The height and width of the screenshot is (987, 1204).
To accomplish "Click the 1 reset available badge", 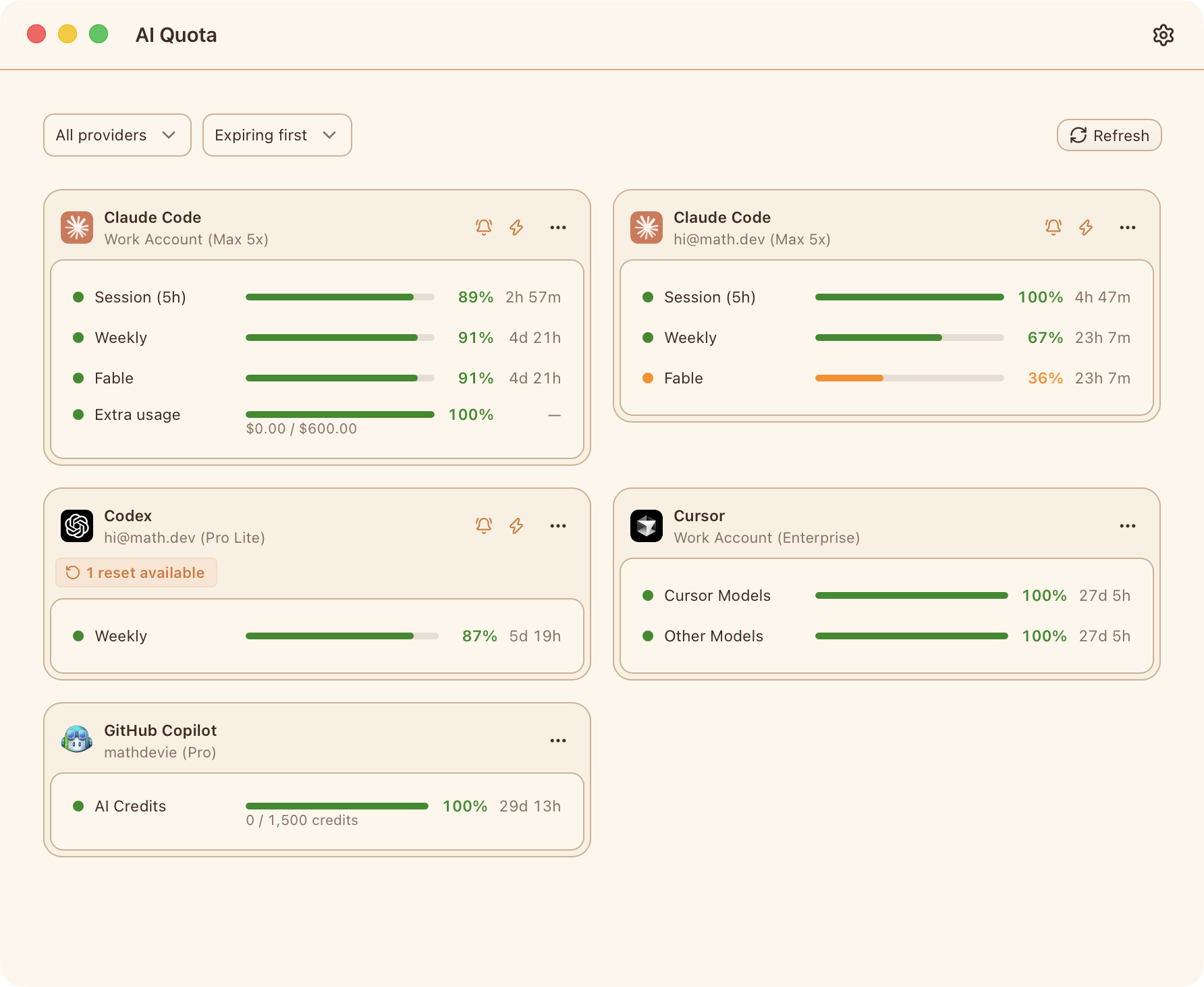I will 136,572.
